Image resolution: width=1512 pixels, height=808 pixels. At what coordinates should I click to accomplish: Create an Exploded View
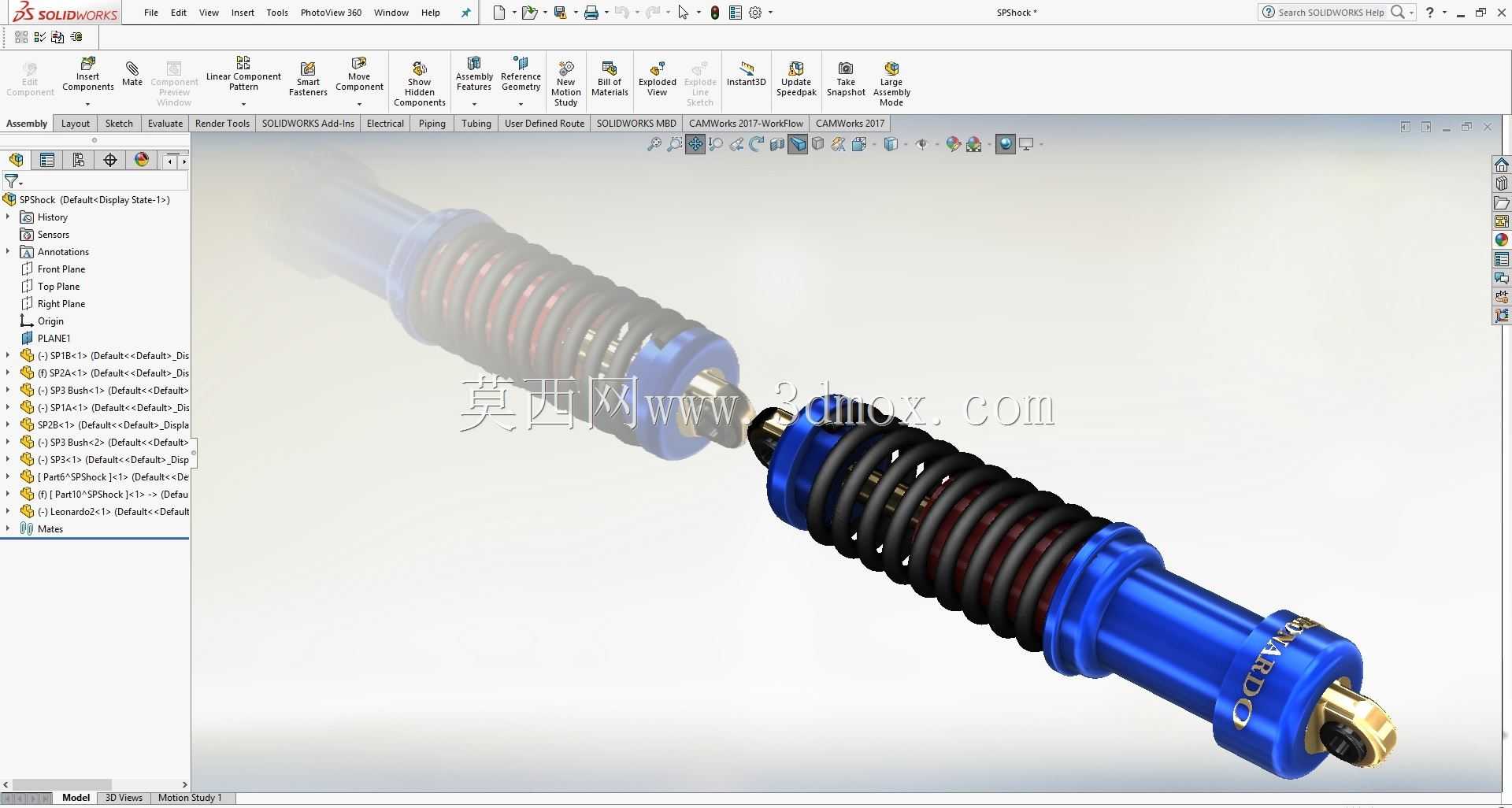(x=658, y=79)
